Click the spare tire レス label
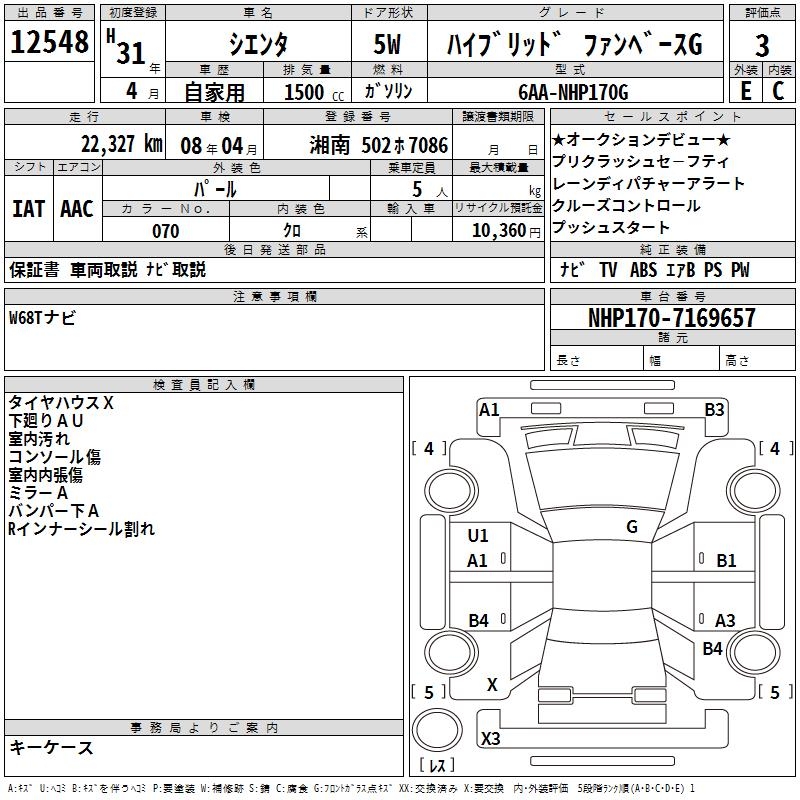 point(437,764)
